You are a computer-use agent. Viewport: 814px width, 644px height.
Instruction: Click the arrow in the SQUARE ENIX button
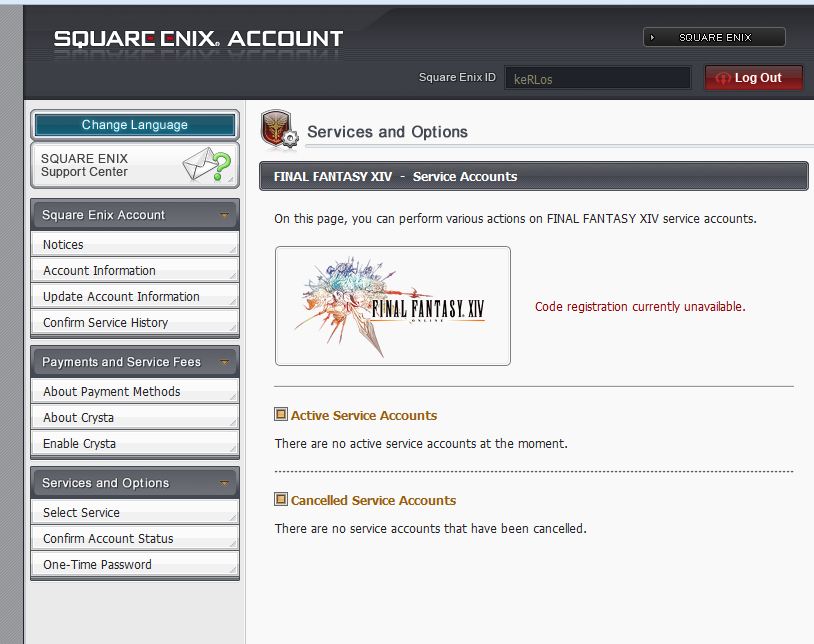pos(653,37)
